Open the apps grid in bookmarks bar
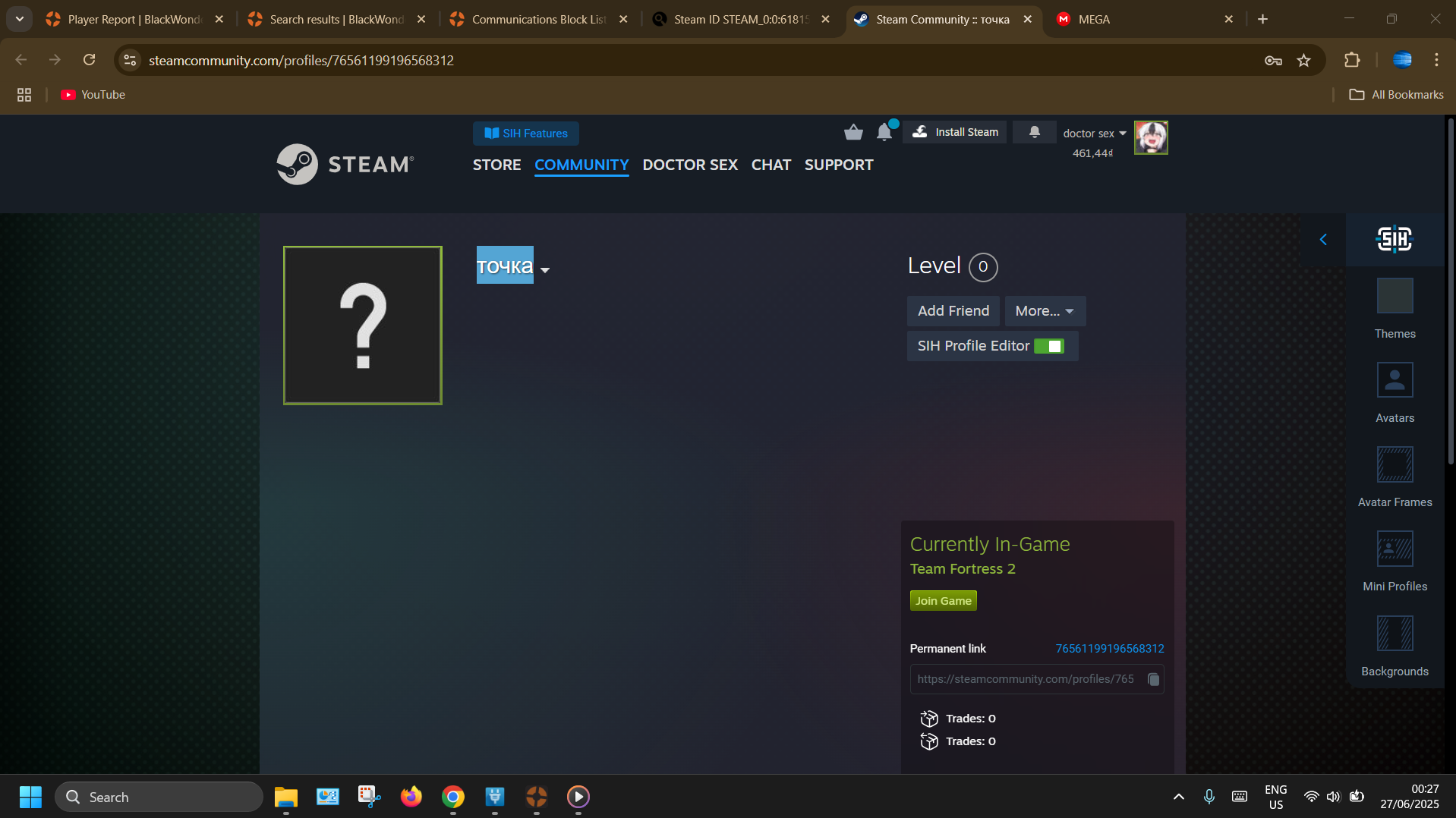This screenshot has width=1456, height=818. [x=24, y=95]
